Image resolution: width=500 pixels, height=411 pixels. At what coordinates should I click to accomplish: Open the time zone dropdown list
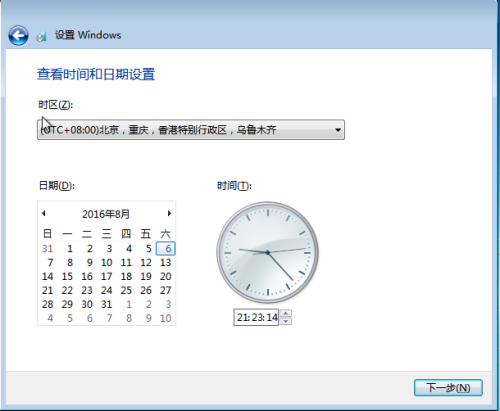[191, 130]
